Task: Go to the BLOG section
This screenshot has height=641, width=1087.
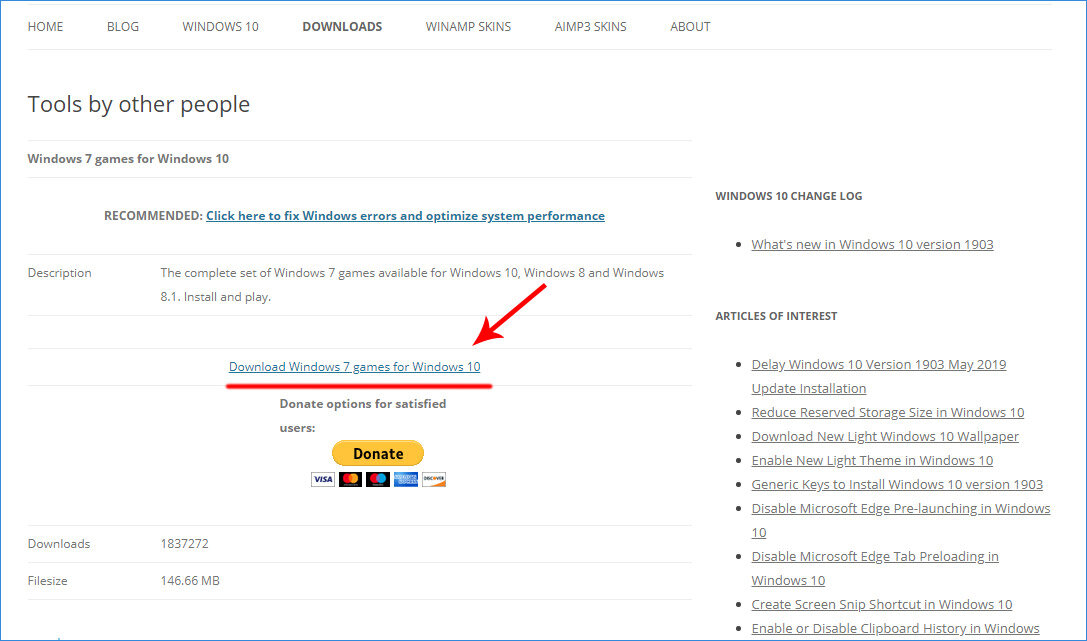Action: click(123, 26)
